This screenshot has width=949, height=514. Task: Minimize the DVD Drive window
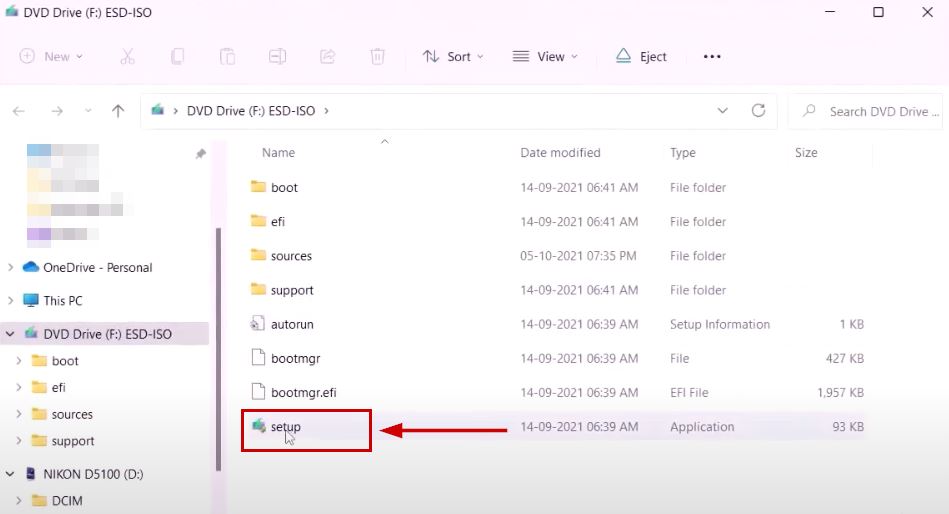click(830, 12)
